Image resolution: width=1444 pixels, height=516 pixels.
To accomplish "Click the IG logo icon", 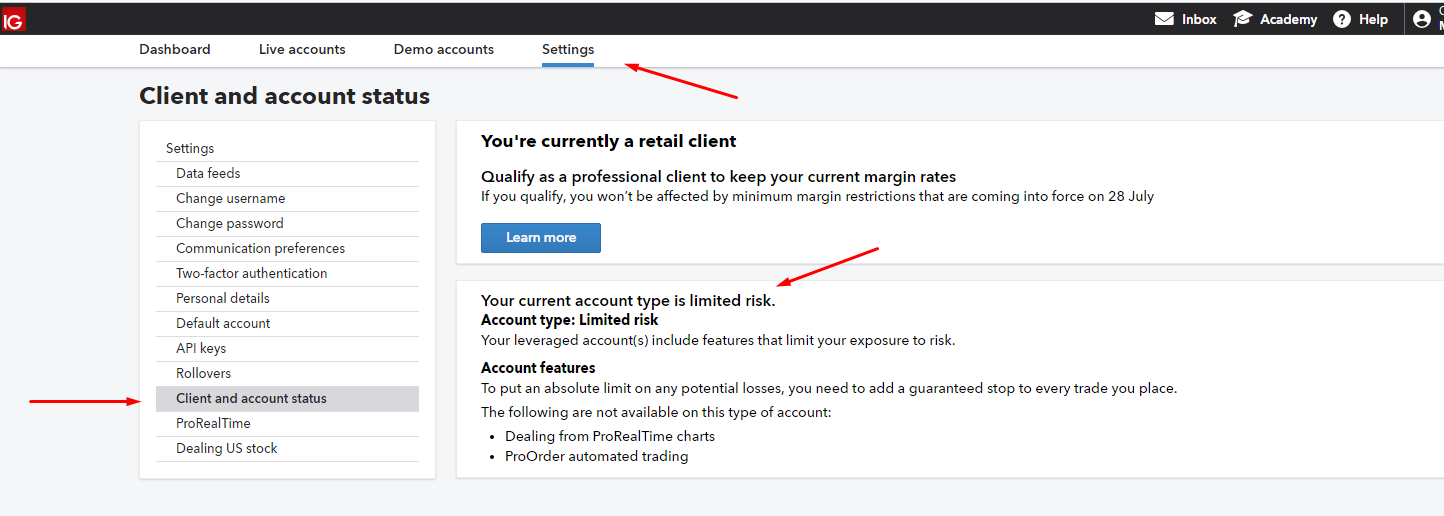I will tap(13, 20).
